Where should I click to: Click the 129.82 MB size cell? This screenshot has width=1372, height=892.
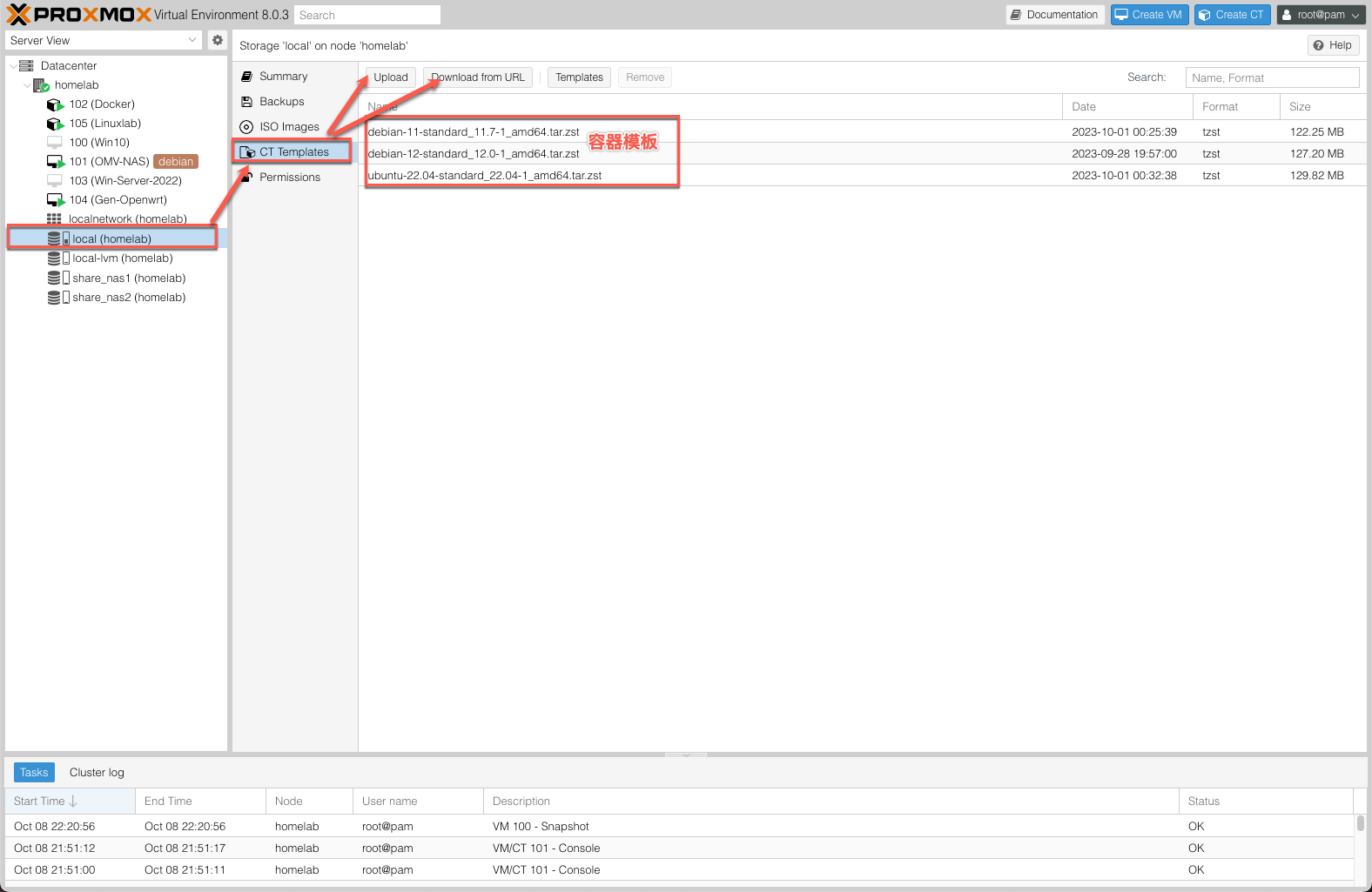[x=1317, y=176]
